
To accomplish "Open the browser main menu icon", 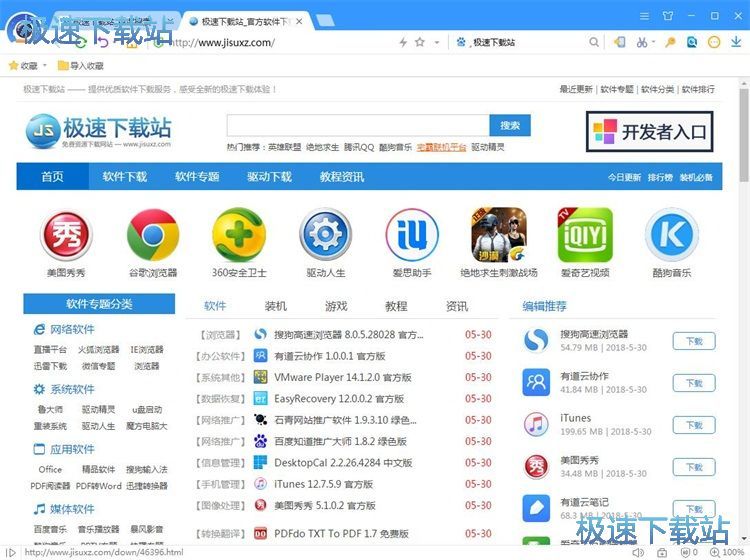I will click(x=645, y=16).
